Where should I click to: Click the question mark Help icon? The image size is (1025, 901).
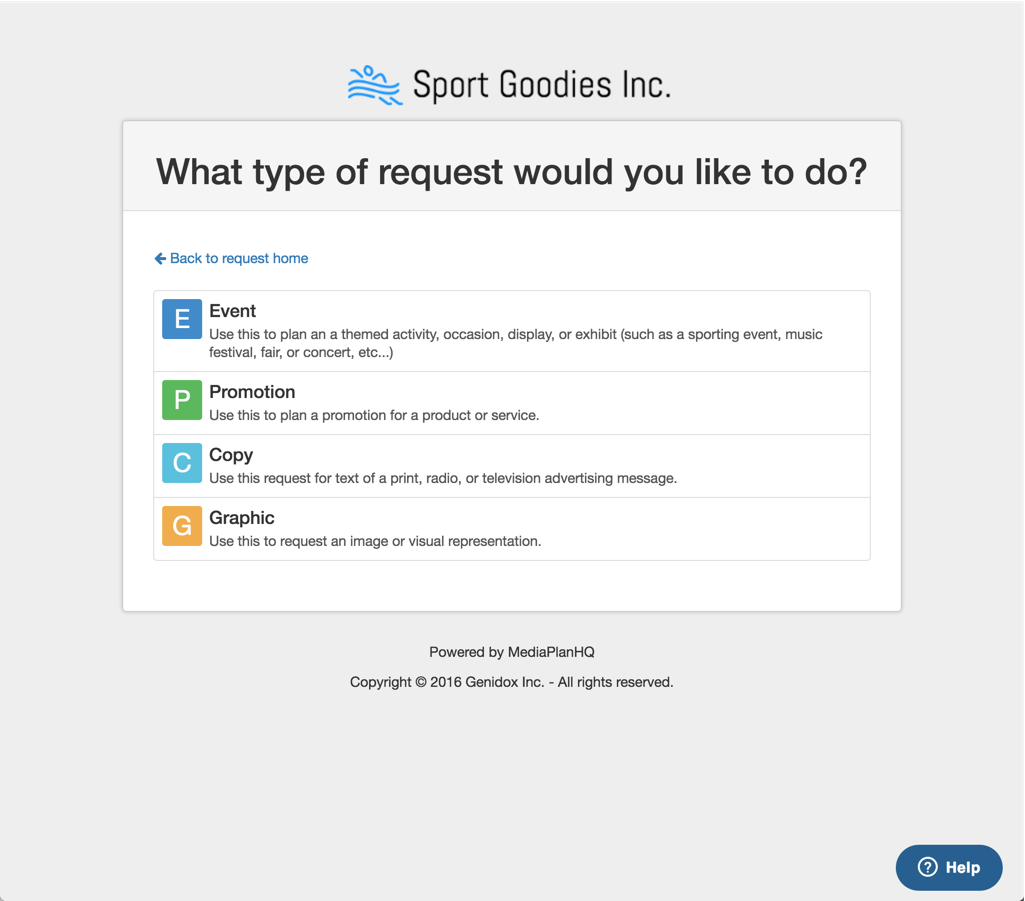point(928,867)
